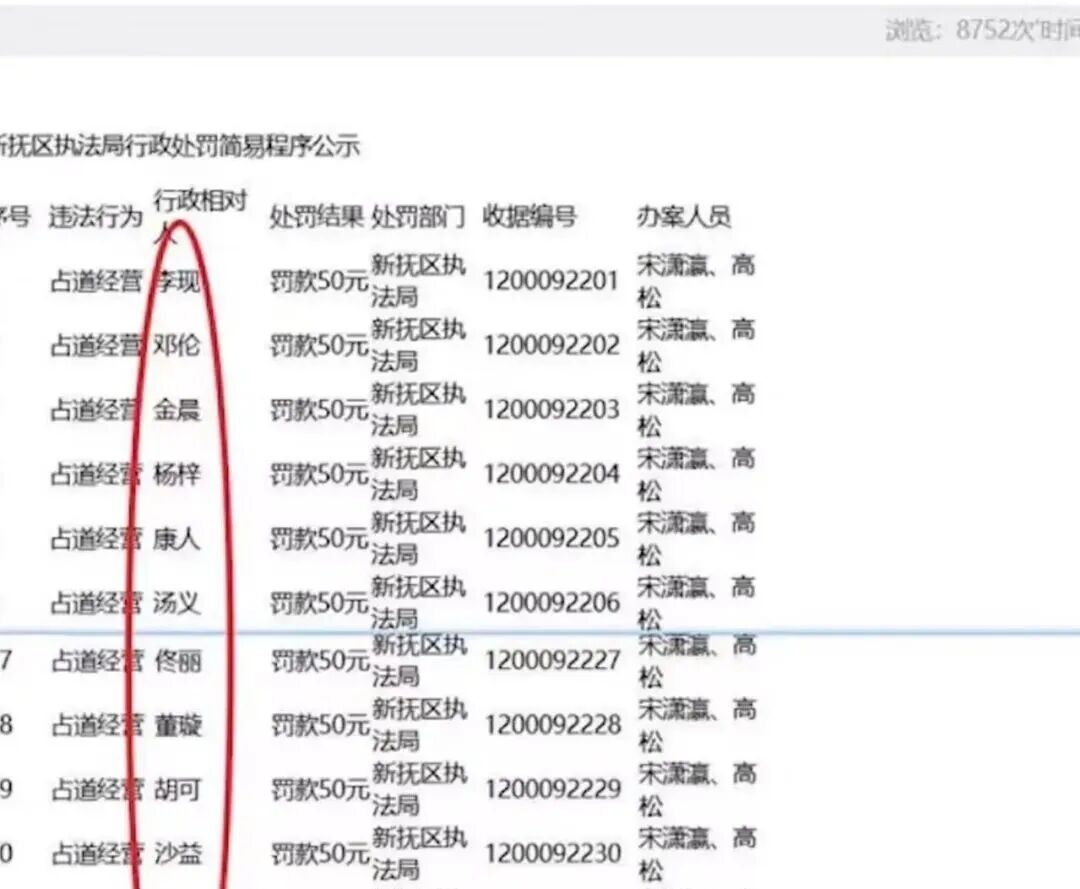Click the 处罚结果 column header

(317, 217)
